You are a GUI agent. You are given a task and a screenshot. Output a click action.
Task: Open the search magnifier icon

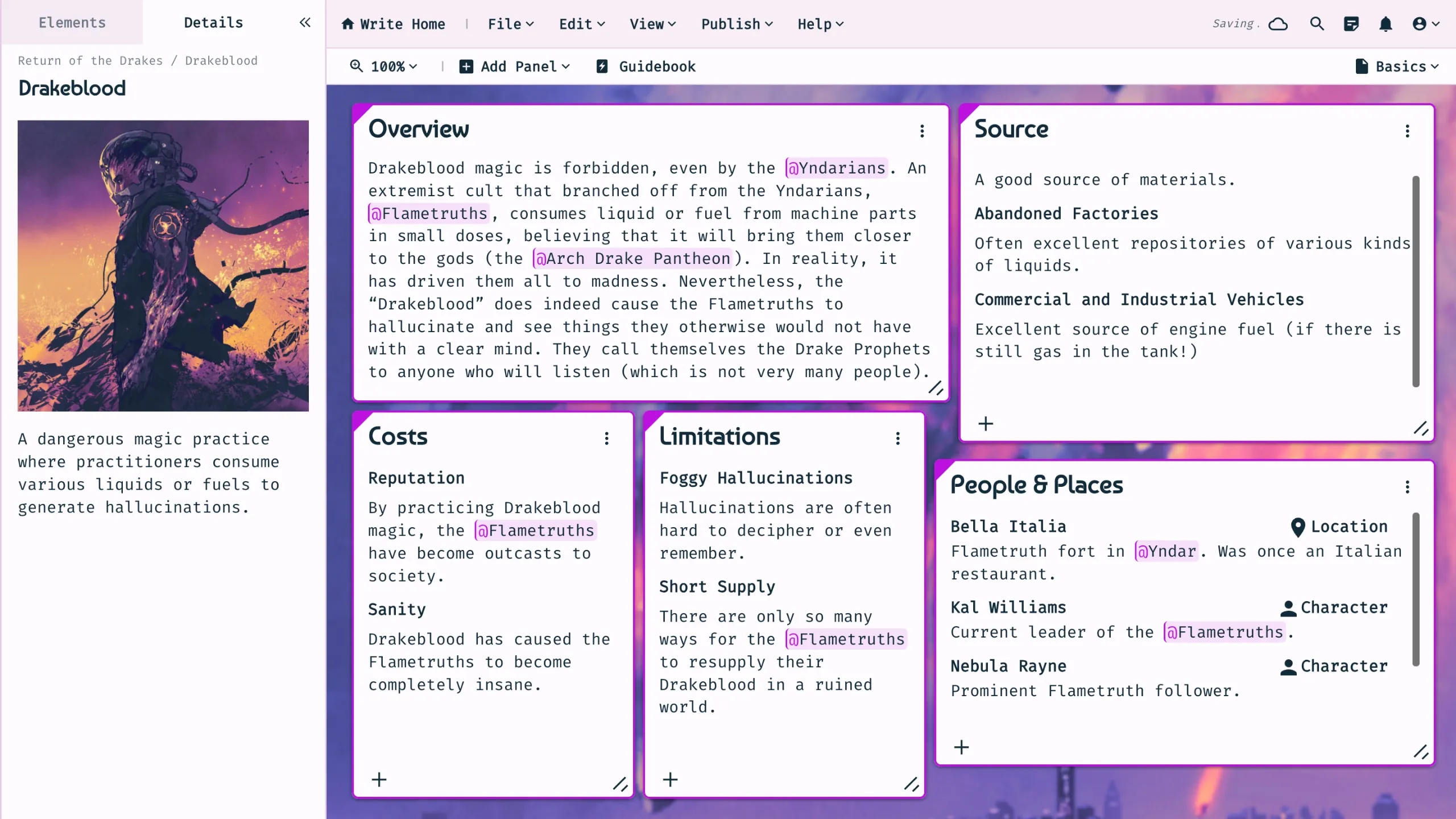(1317, 24)
